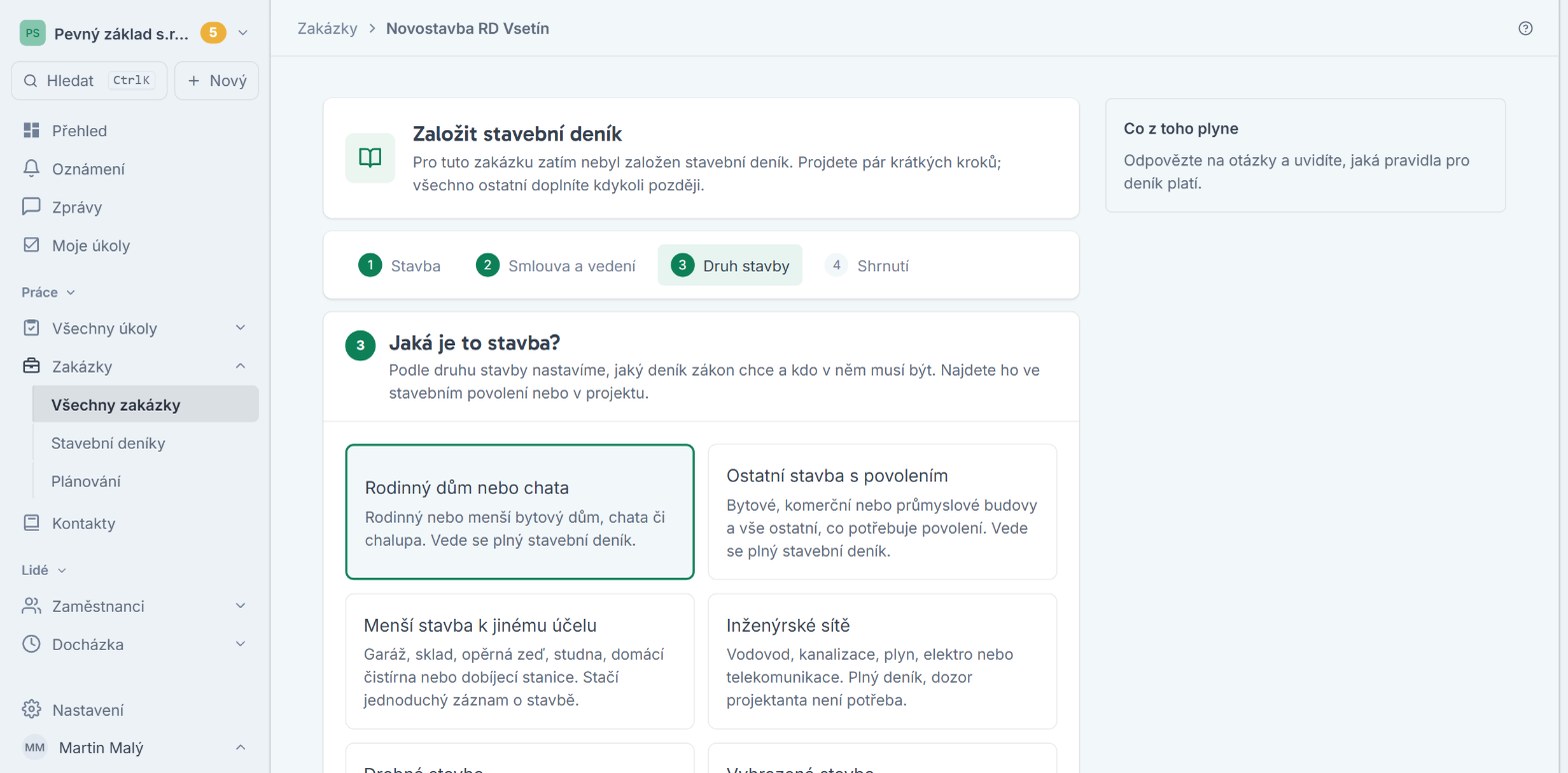Click the Zprávy chat bubble icon

click(x=31, y=206)
